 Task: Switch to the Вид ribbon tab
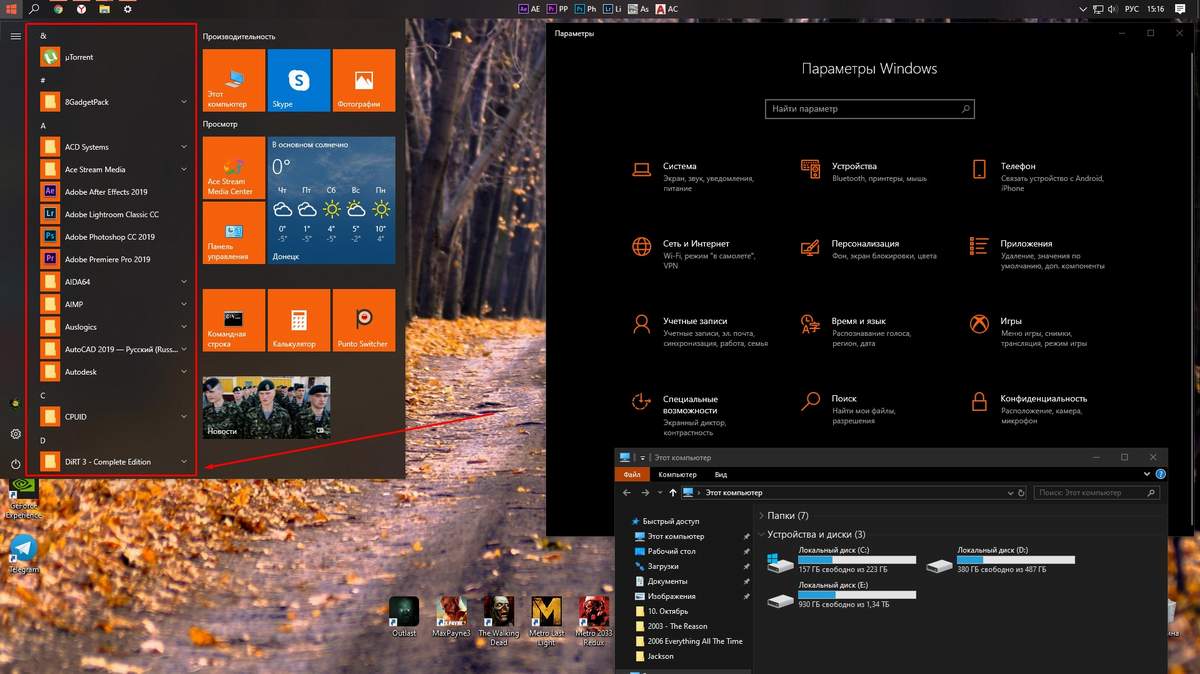click(x=720, y=475)
